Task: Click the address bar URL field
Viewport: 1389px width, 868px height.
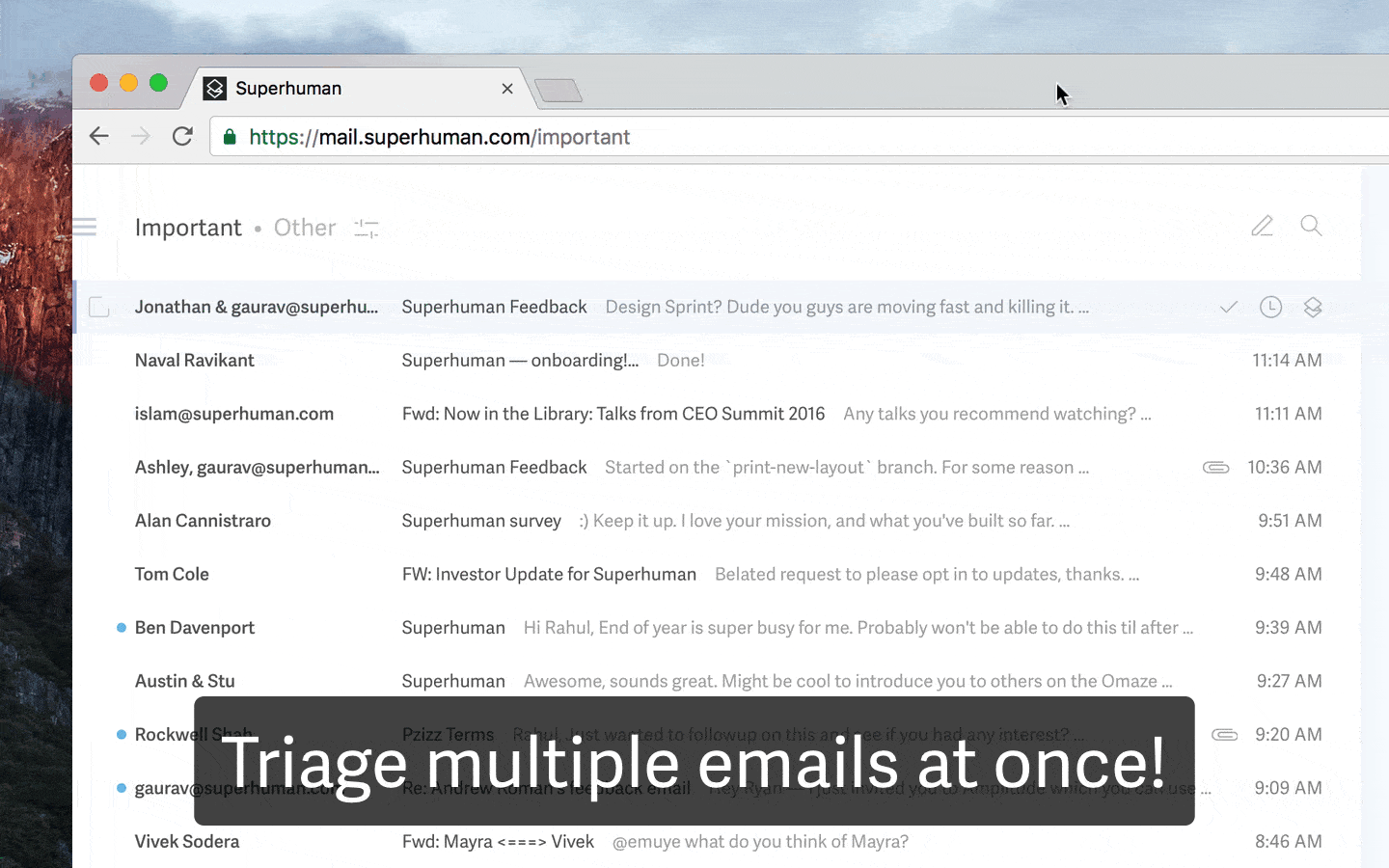Action: (x=799, y=137)
